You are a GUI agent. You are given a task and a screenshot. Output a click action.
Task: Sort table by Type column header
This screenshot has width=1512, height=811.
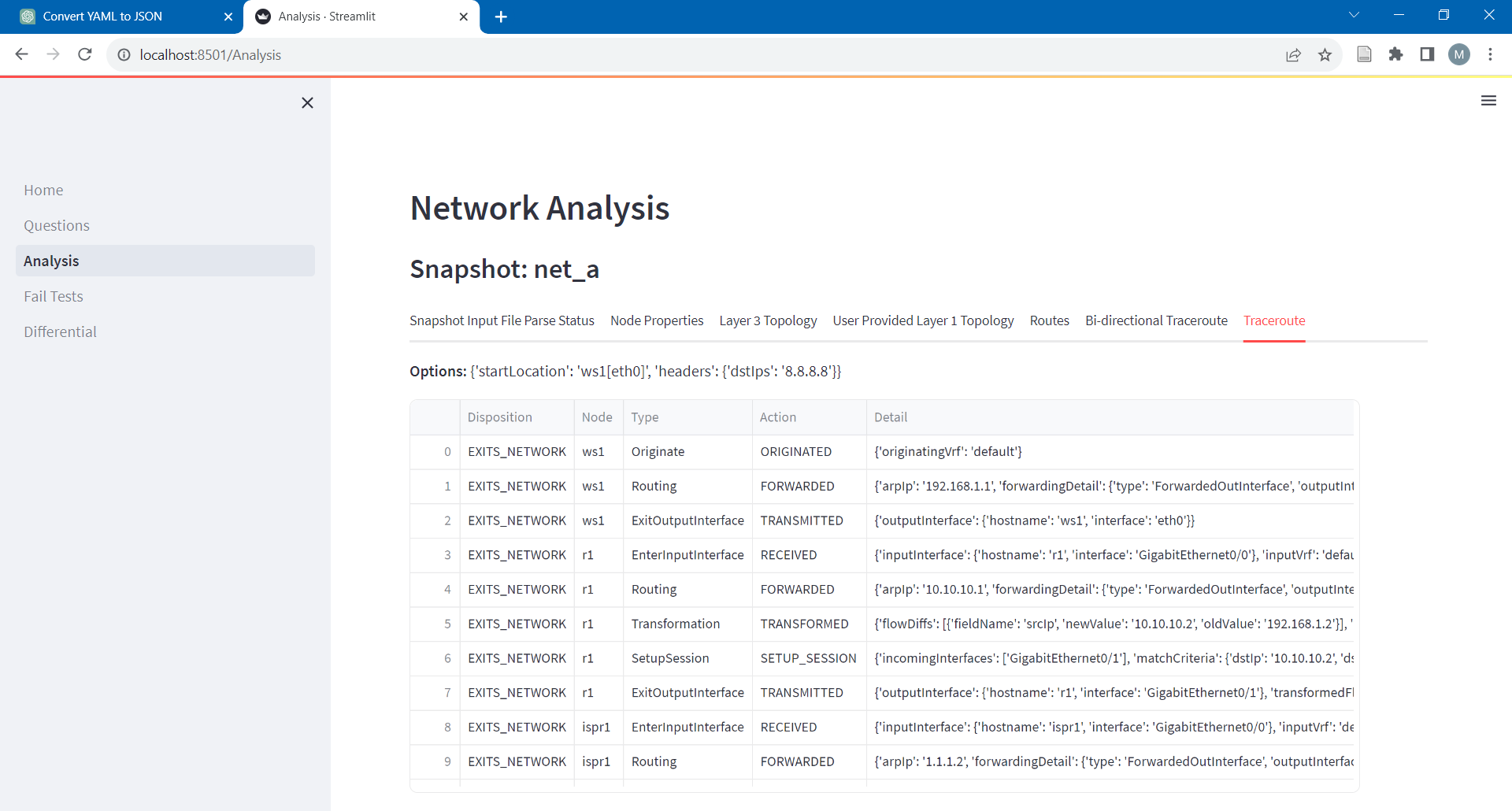point(687,417)
